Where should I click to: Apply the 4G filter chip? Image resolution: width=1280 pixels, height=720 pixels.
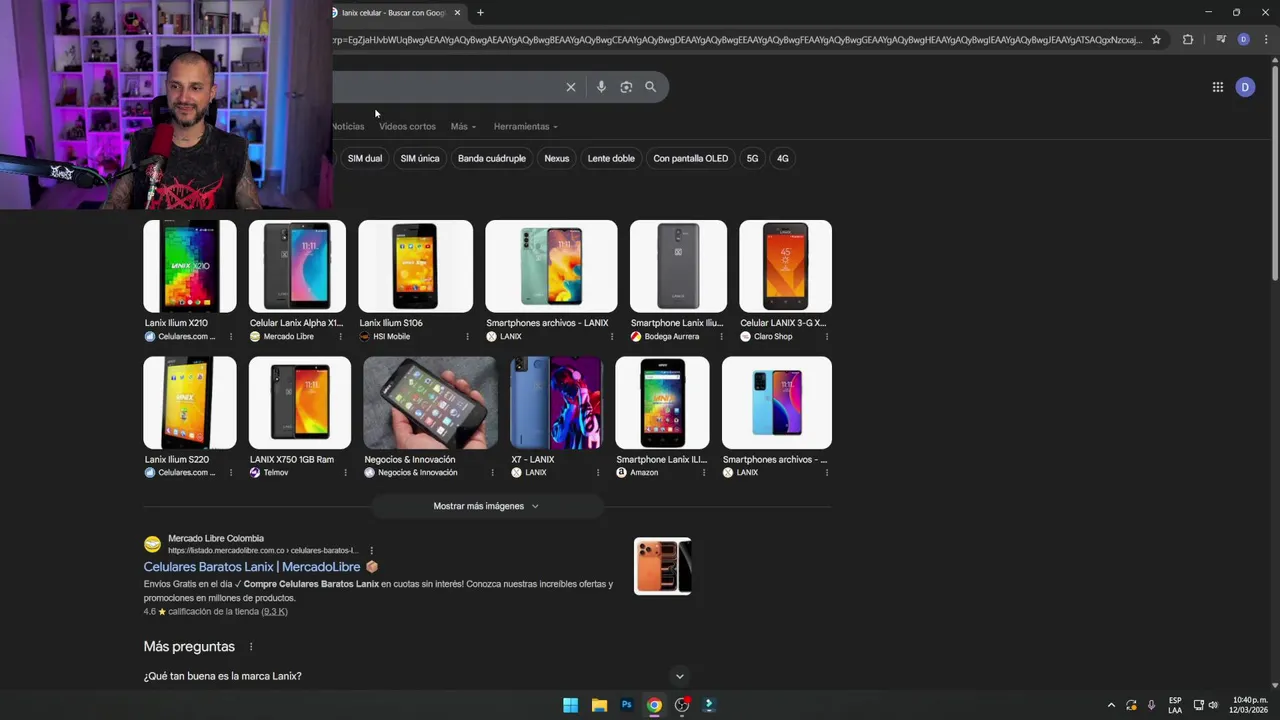(783, 158)
